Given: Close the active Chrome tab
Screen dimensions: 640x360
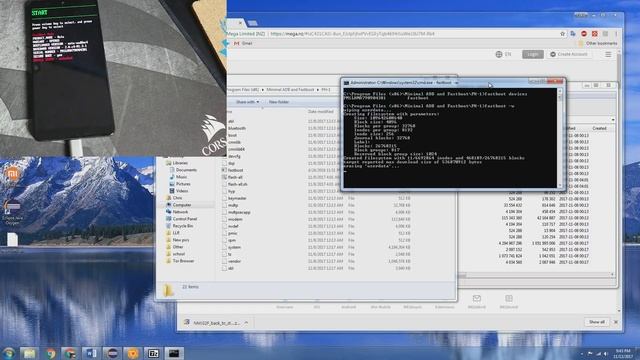Looking at the screenshot, I should coord(240,23).
